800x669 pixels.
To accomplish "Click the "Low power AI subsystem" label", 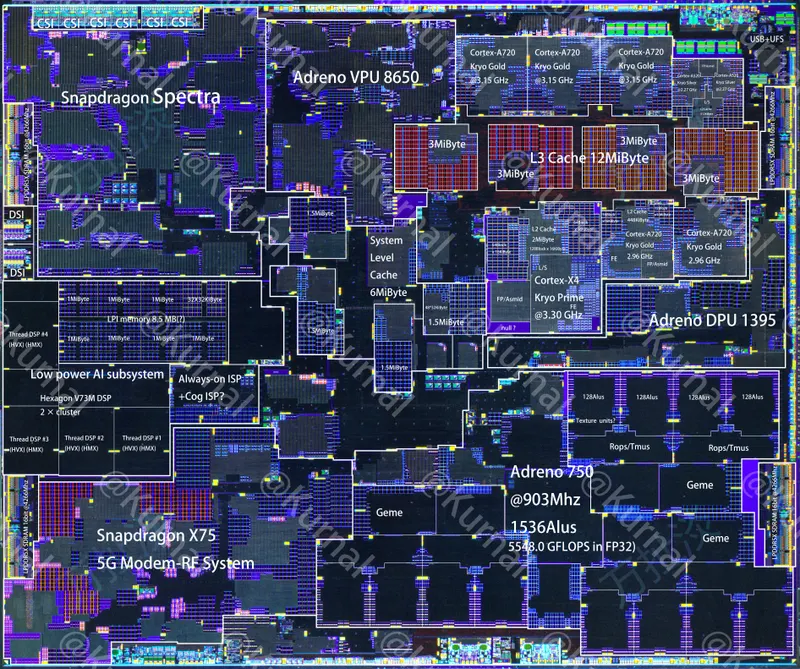I will 97,374.
